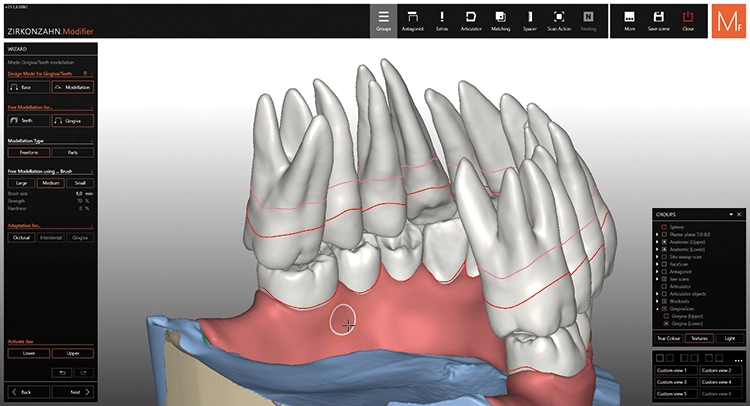Click the Strength percentage value
Viewport: 750px width, 406px height.
point(79,201)
